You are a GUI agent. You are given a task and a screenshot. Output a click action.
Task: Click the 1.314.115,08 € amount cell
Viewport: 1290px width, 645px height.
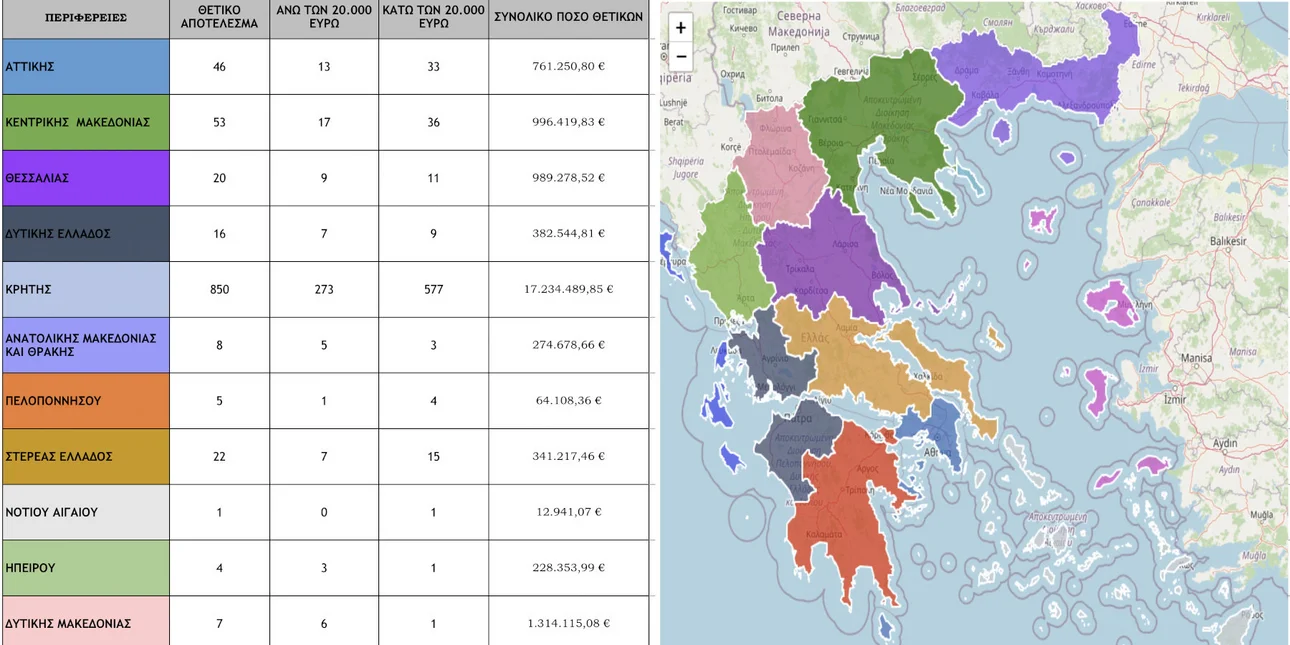(x=568, y=624)
